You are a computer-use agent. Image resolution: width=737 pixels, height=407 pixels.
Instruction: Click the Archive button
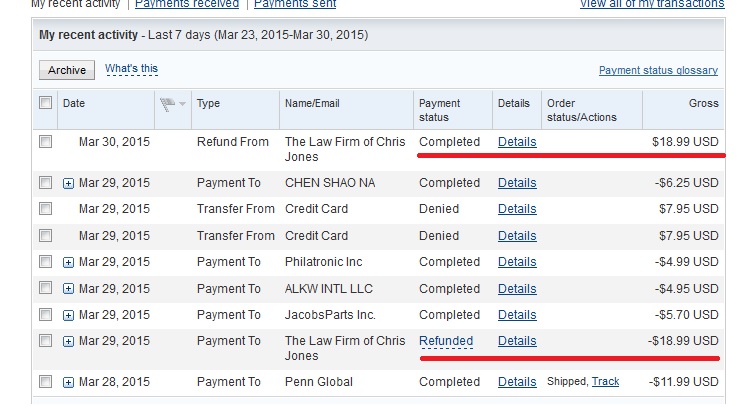[x=67, y=70]
